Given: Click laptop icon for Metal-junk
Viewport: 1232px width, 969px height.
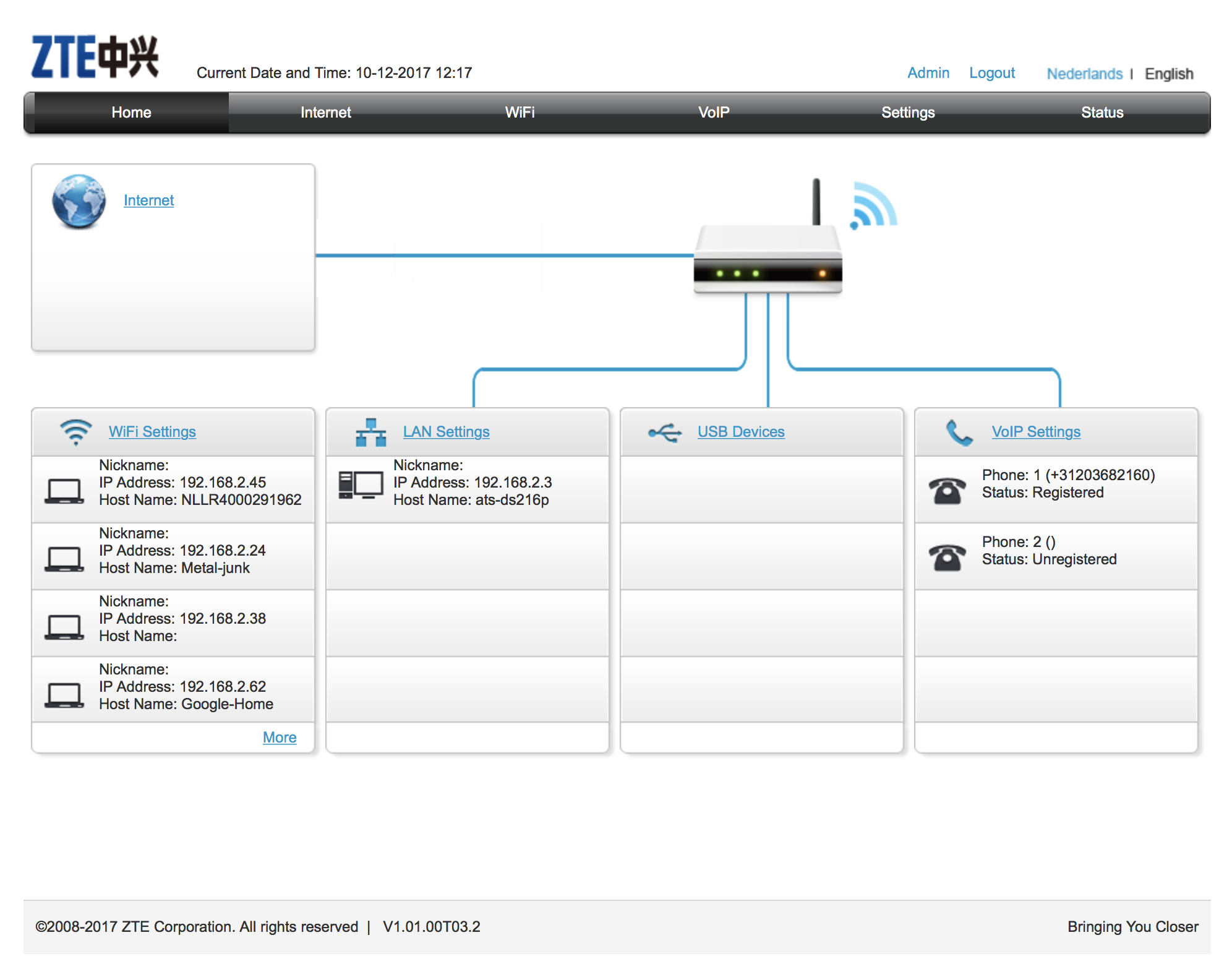Looking at the screenshot, I should 64,559.
